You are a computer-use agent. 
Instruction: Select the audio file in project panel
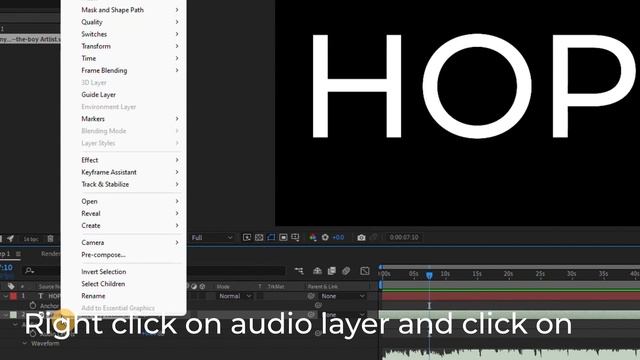(x=30, y=40)
